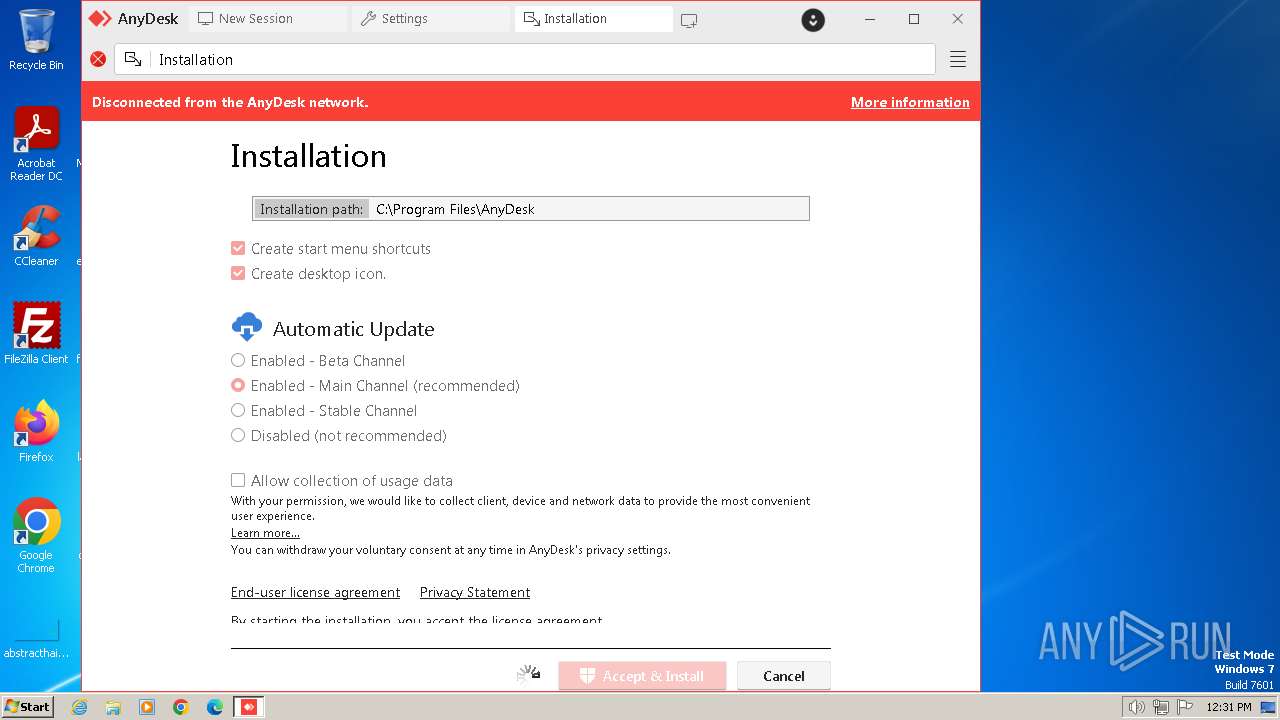Click the AnyDesk taskbar button

click(x=249, y=707)
